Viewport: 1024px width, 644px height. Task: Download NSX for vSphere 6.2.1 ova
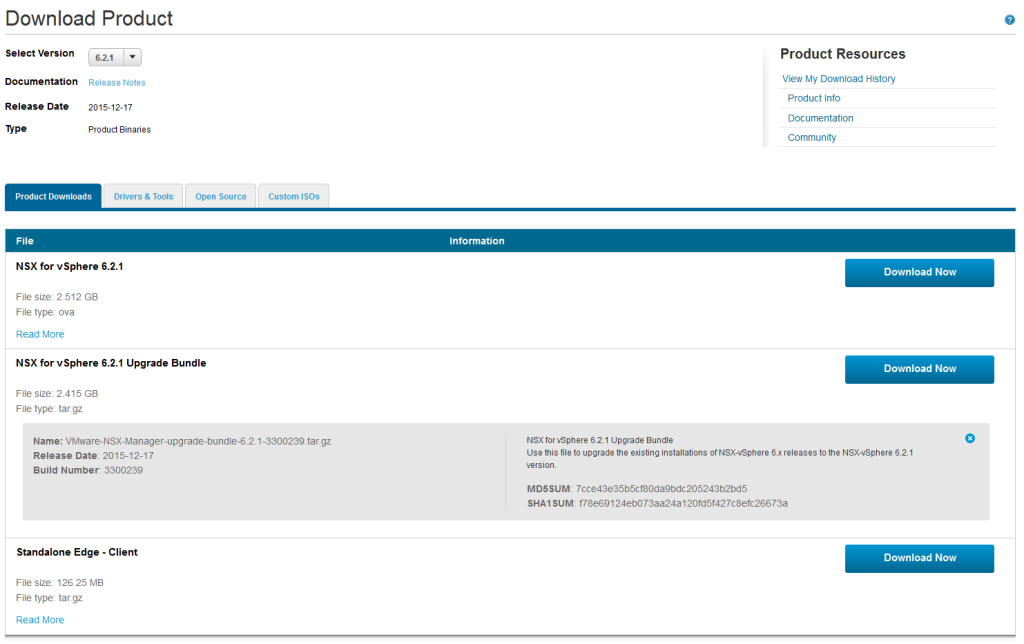tap(920, 272)
